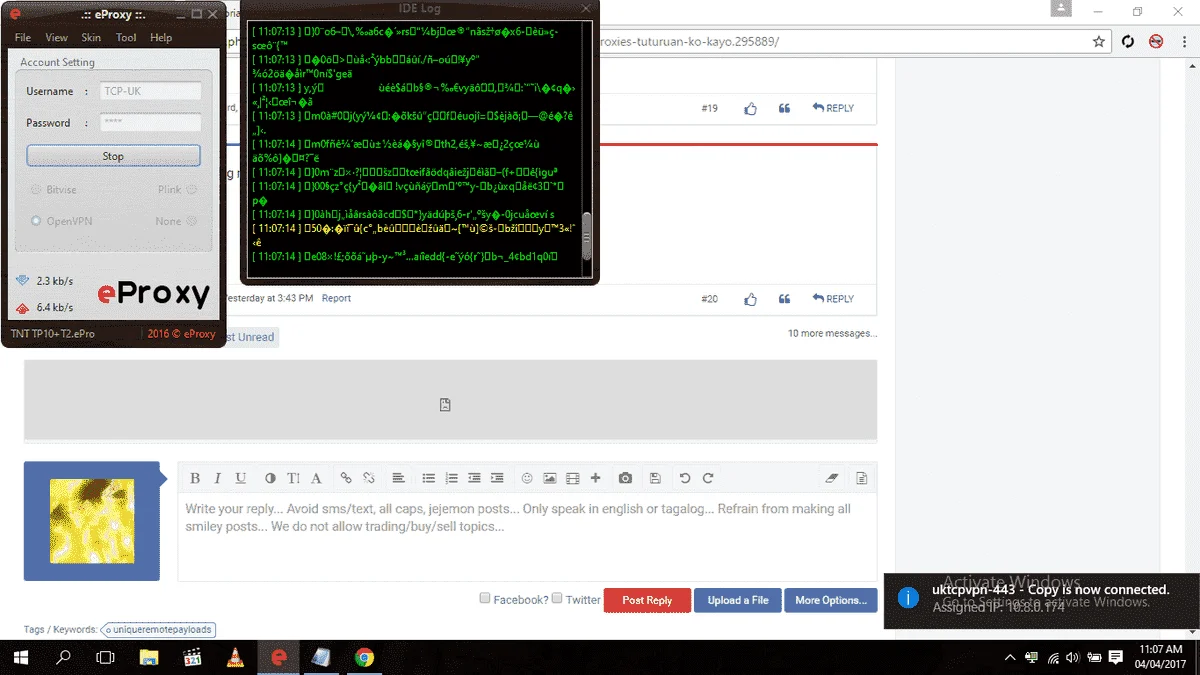Show hidden system tray icons
The width and height of the screenshot is (1200, 675).
(1011, 657)
